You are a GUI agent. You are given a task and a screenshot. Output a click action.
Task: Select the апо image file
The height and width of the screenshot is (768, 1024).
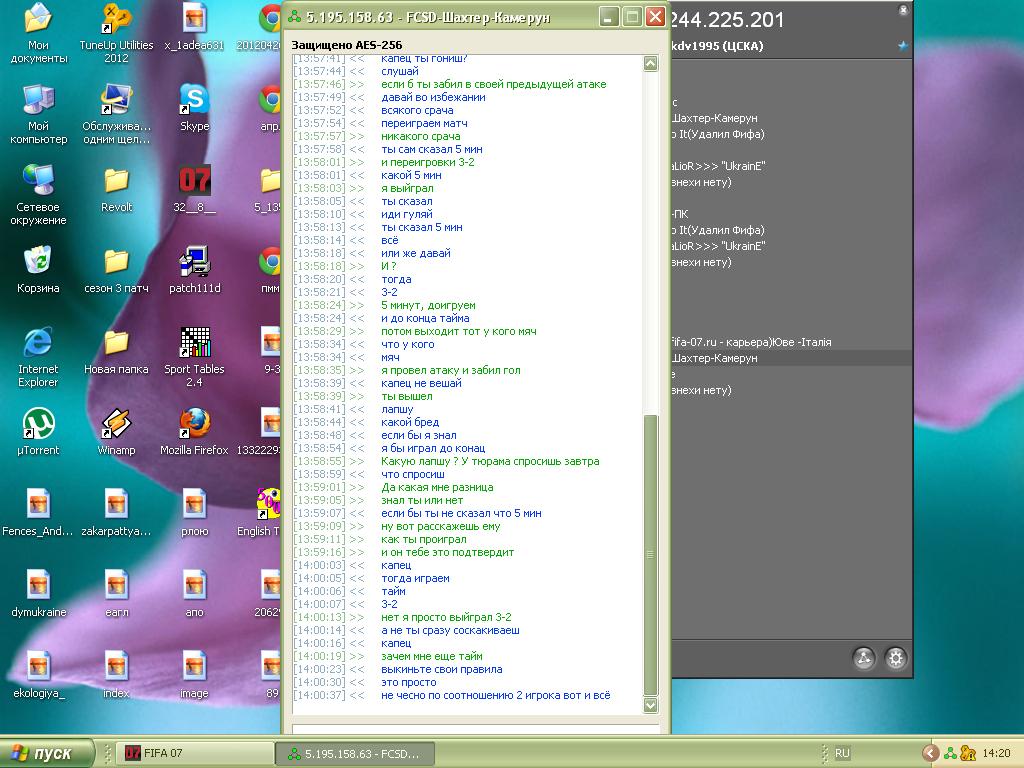point(195,594)
